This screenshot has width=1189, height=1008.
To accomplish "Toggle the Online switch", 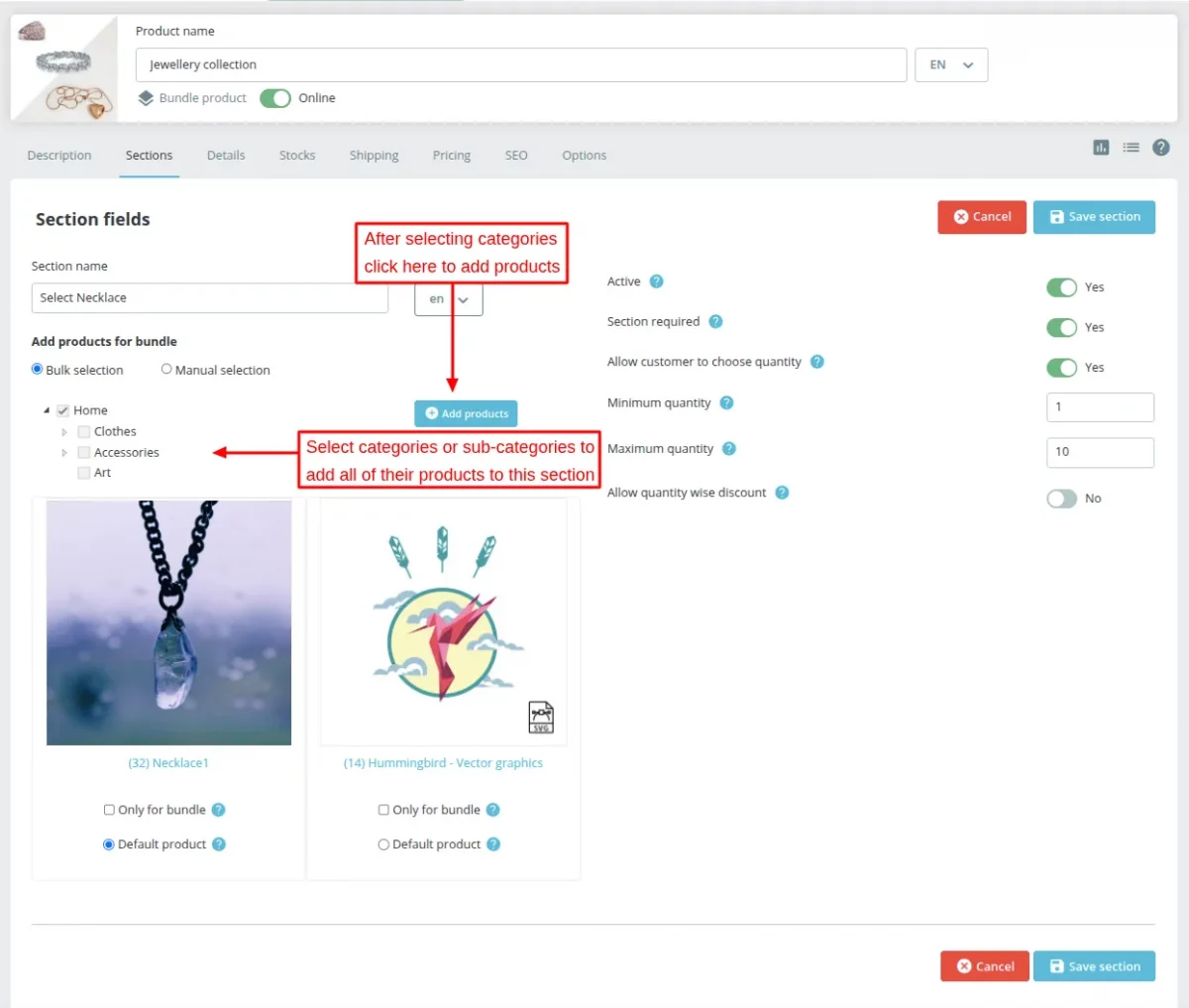I will pyautogui.click(x=275, y=98).
